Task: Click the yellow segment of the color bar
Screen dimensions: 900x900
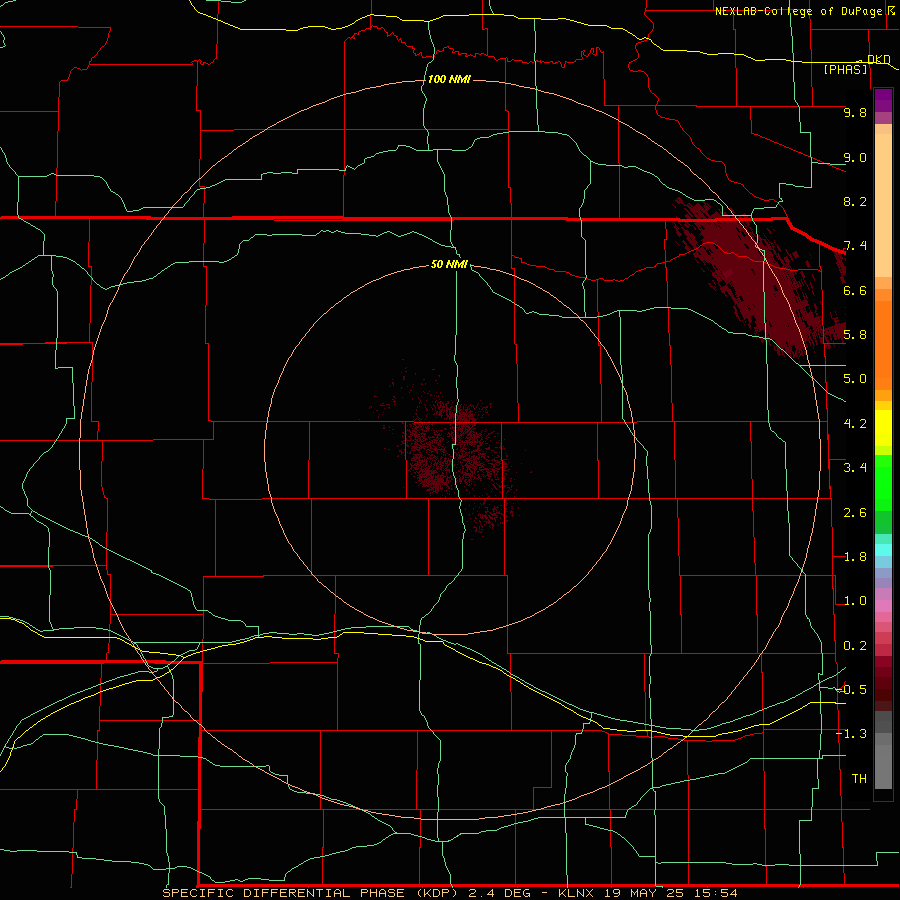Action: [883, 428]
